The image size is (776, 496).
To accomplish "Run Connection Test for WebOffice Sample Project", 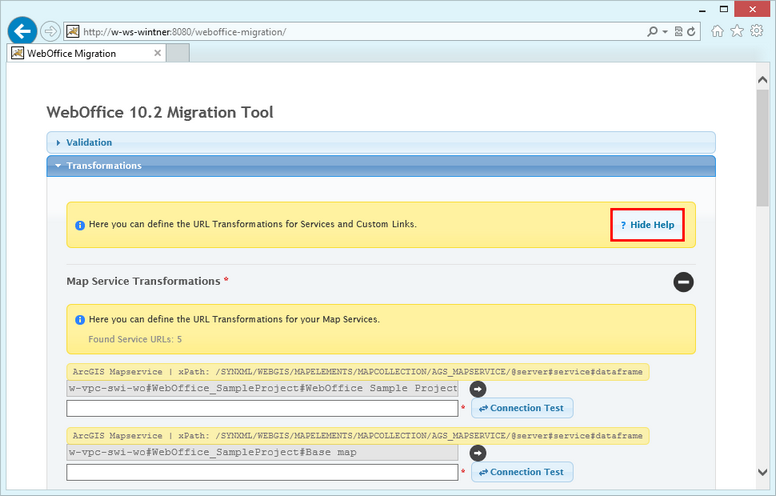I will [522, 408].
